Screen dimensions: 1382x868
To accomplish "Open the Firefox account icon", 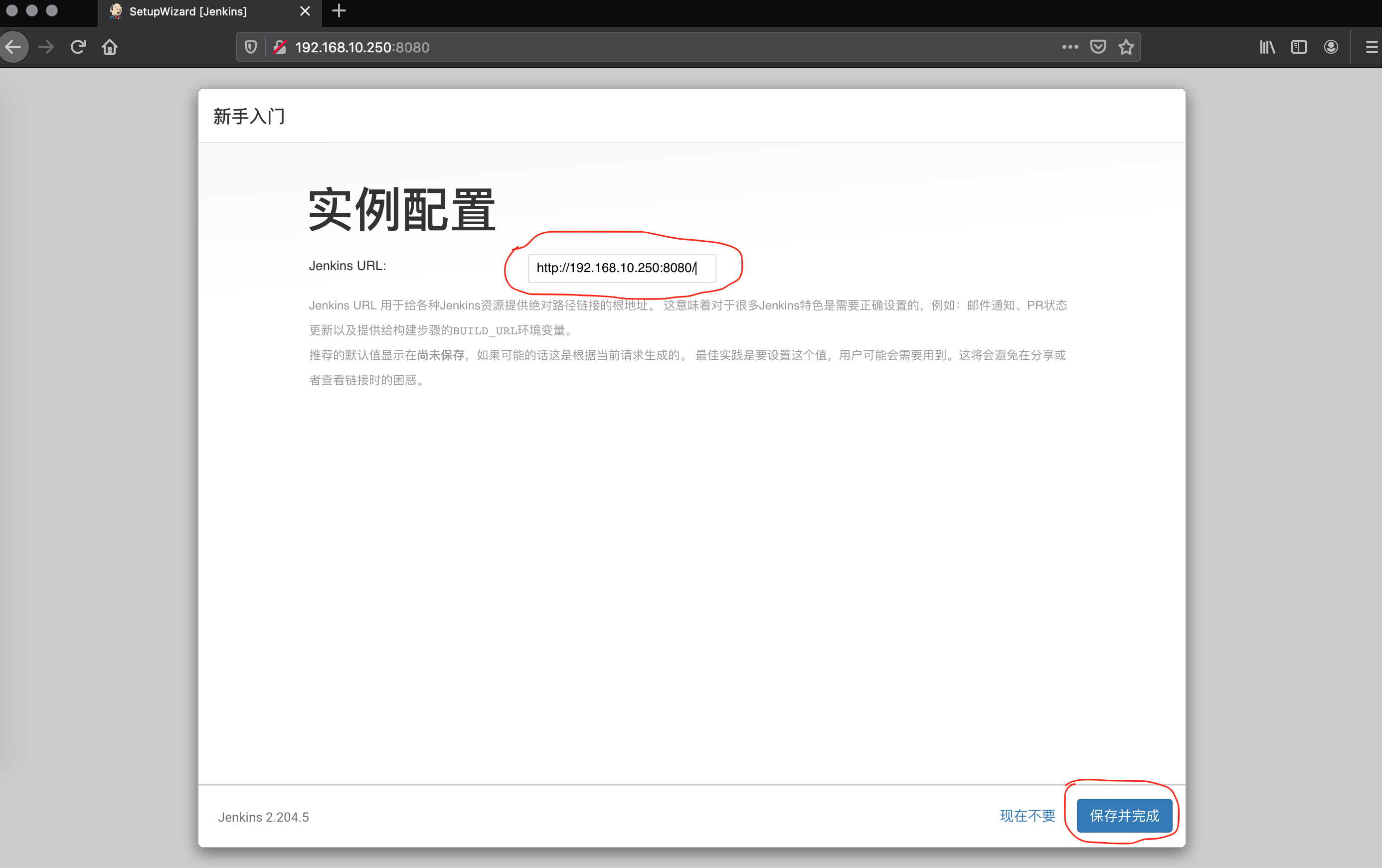I will 1331,47.
